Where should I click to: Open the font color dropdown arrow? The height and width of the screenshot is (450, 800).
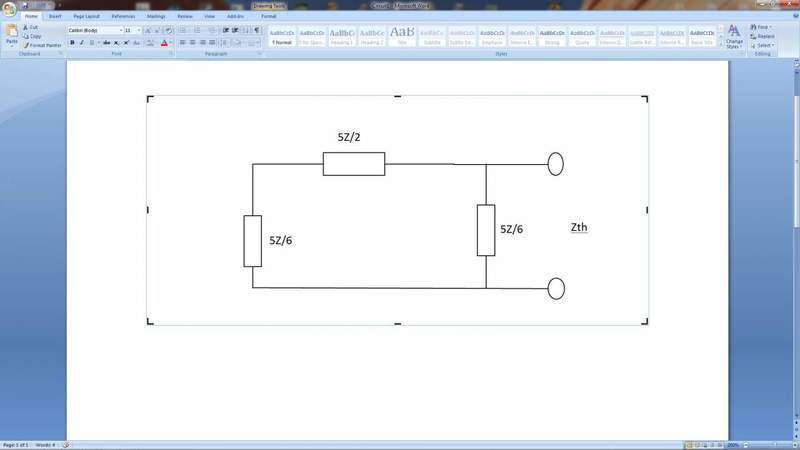[x=170, y=43]
